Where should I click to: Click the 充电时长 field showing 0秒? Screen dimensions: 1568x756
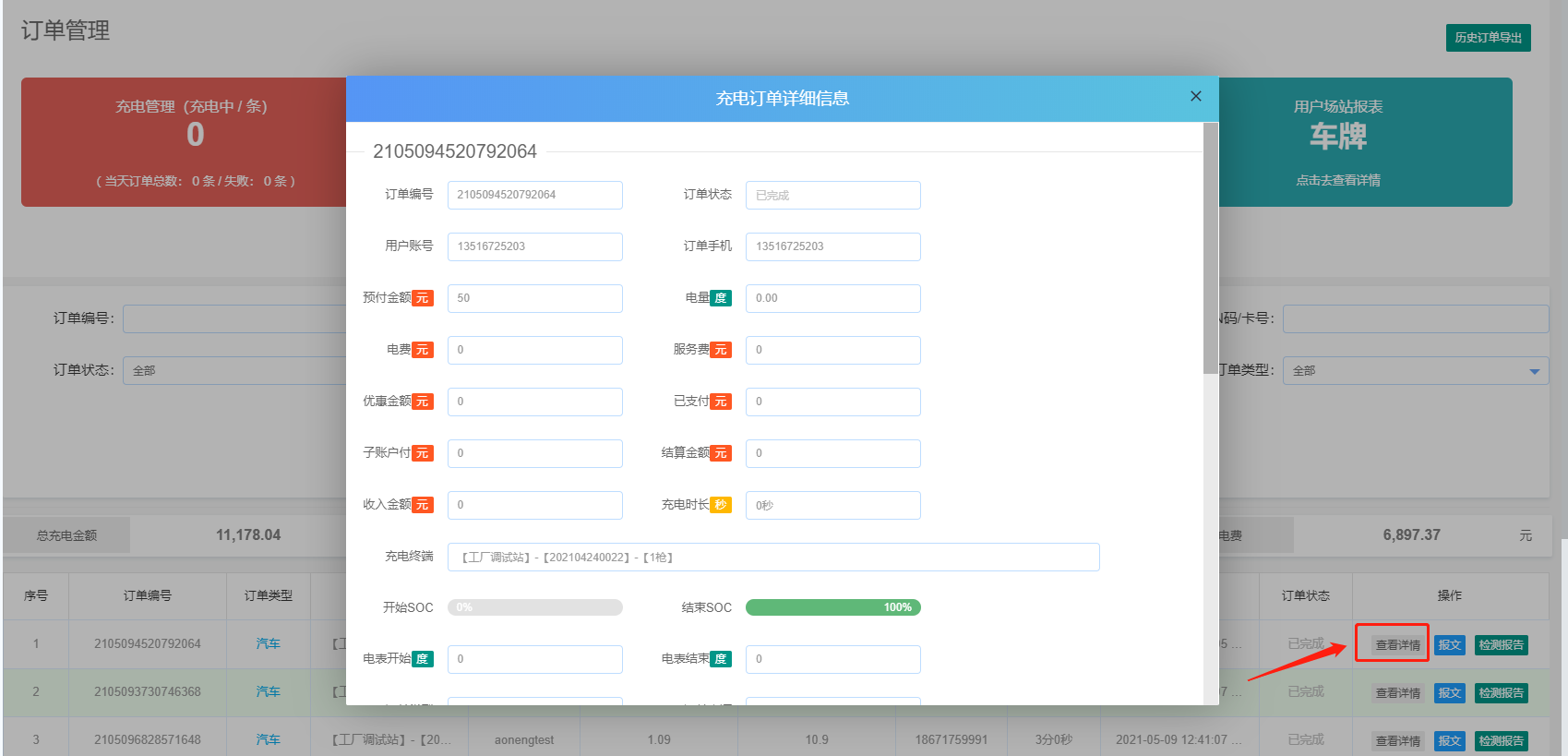click(832, 505)
